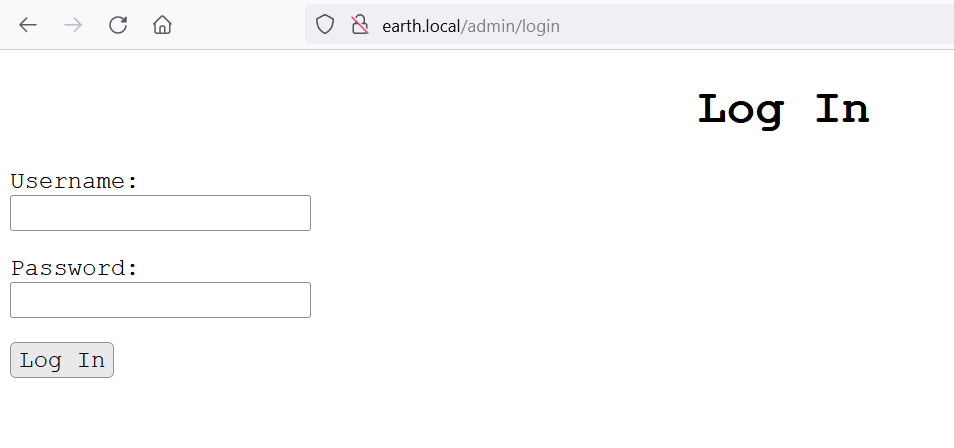Go back to the previous page
The height and width of the screenshot is (448, 954).
pyautogui.click(x=28, y=25)
